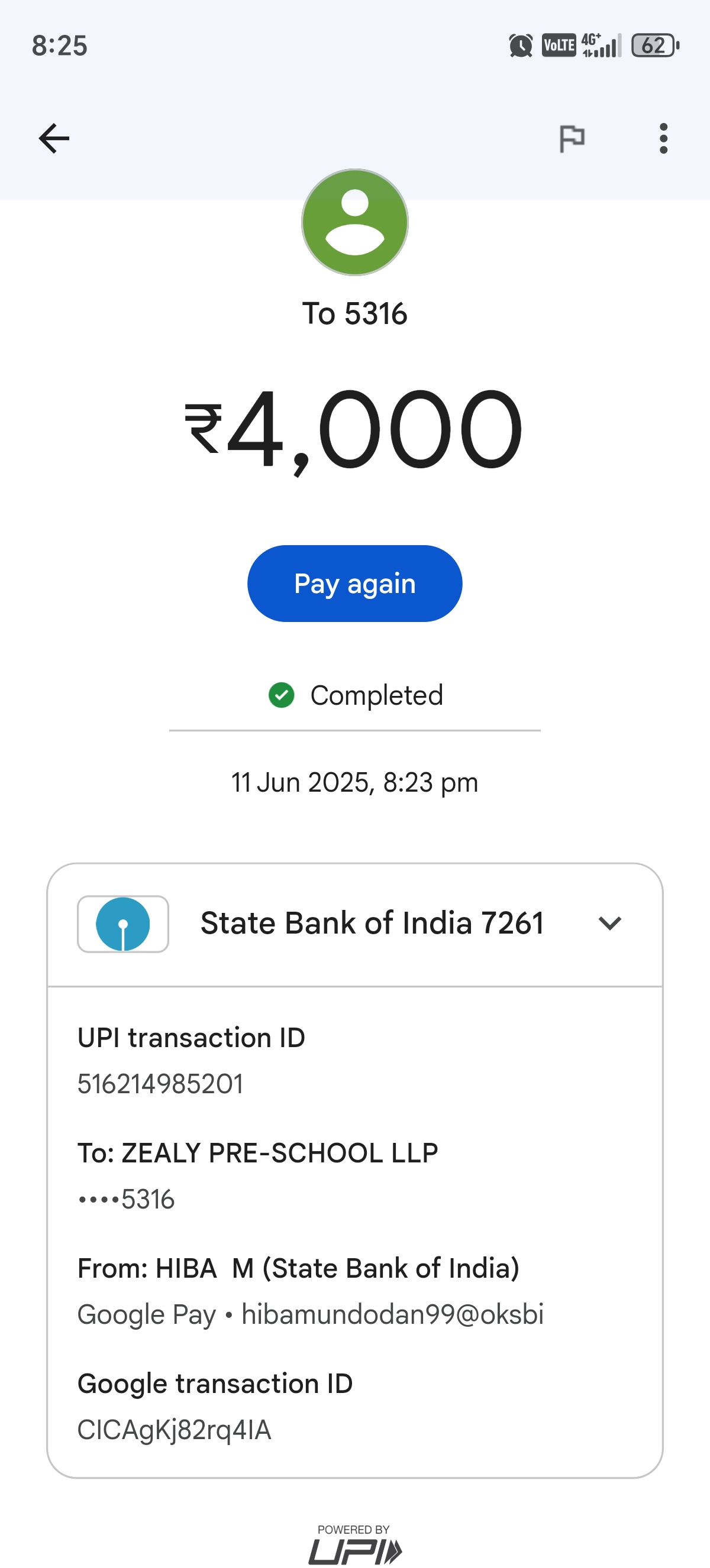This screenshot has height=1568, width=710.
Task: Tap the UPI transaction ID number
Action: pyautogui.click(x=160, y=1084)
